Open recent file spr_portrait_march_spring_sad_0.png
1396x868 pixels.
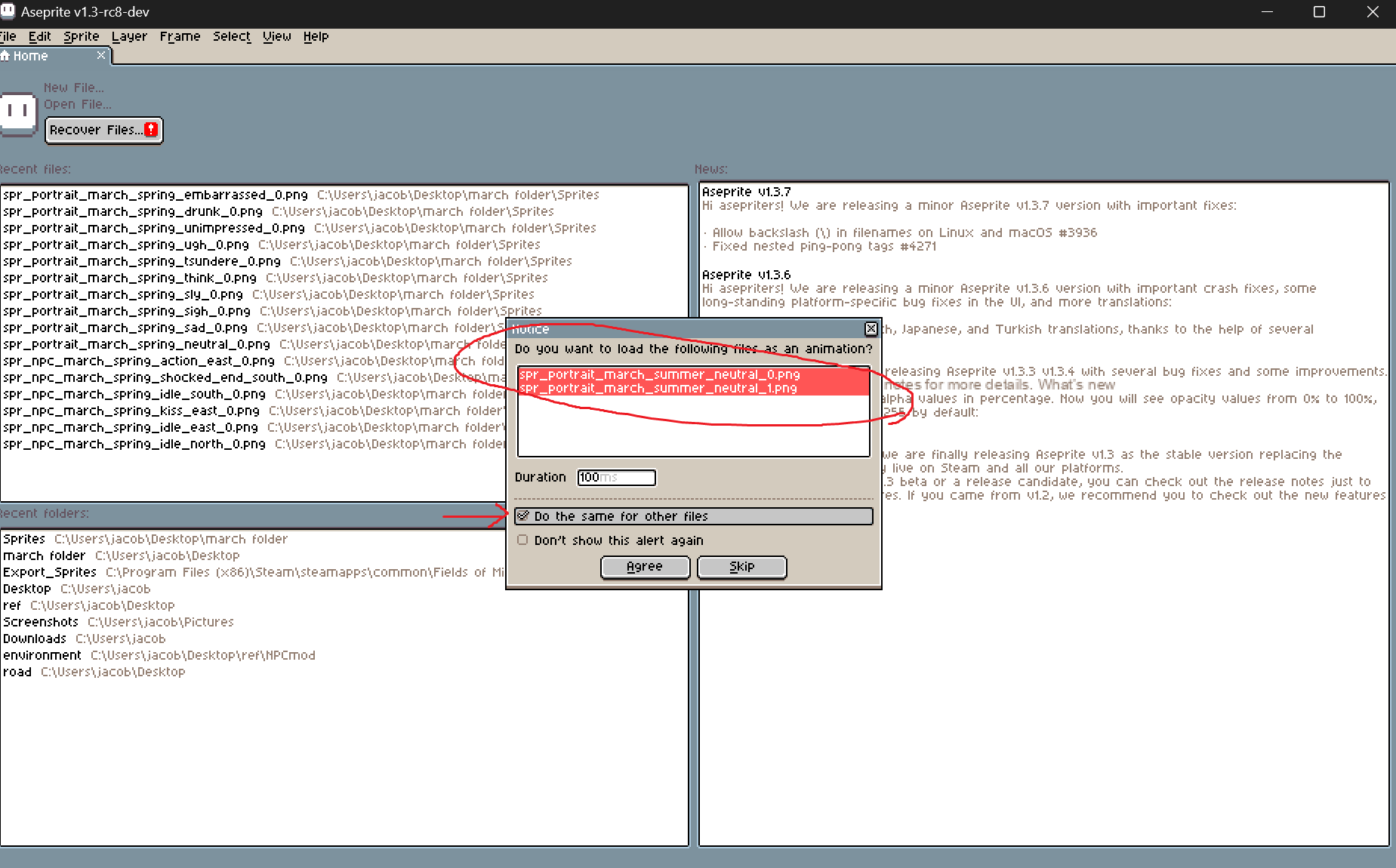pos(254,328)
